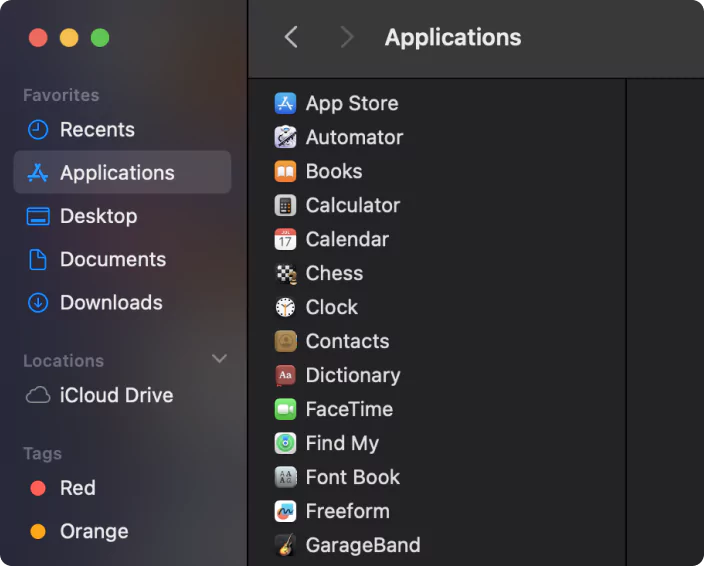Click the Tags section header
Viewport: 704px width, 566px height.
click(x=42, y=454)
